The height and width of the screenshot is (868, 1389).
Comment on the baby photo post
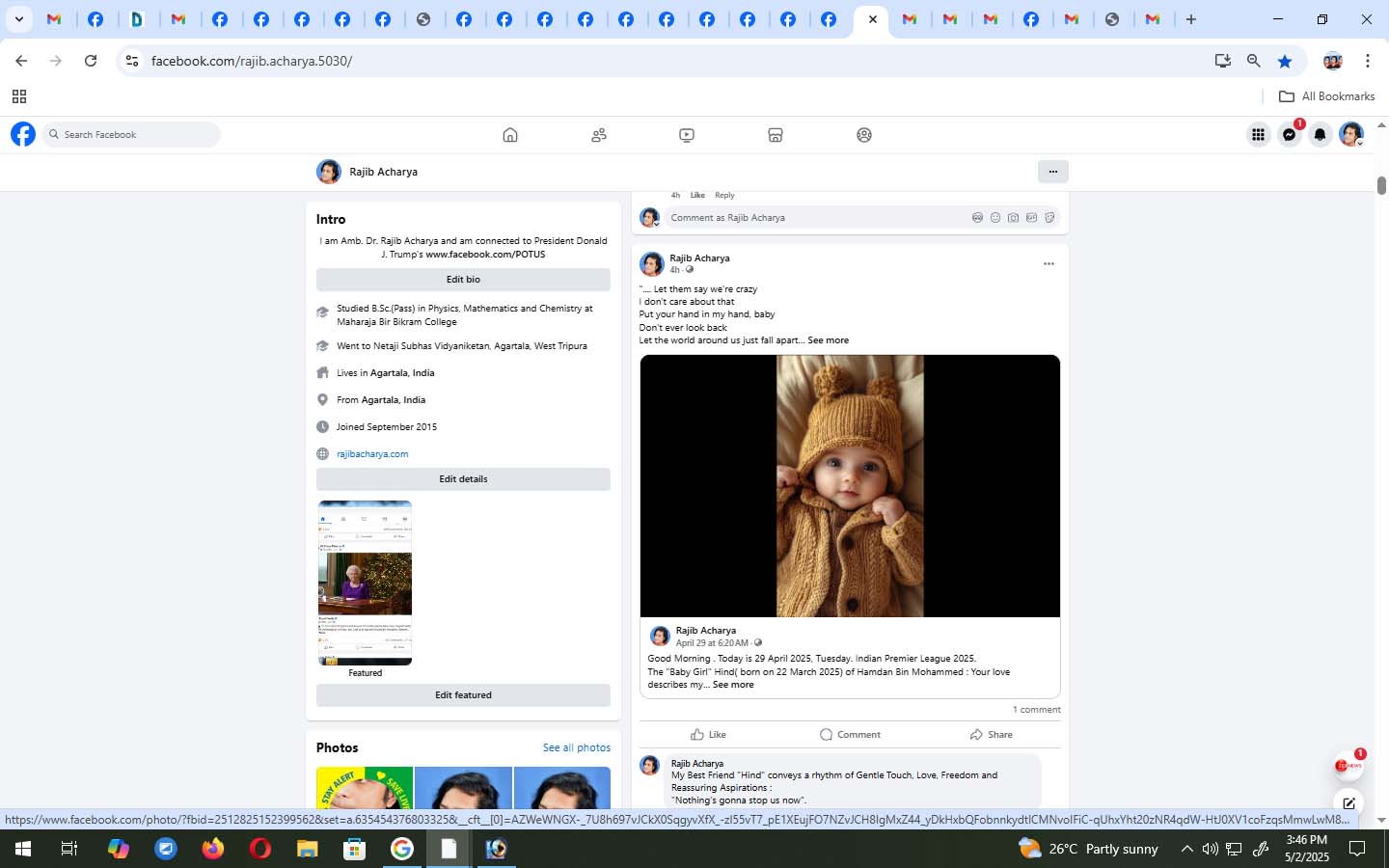point(850,735)
